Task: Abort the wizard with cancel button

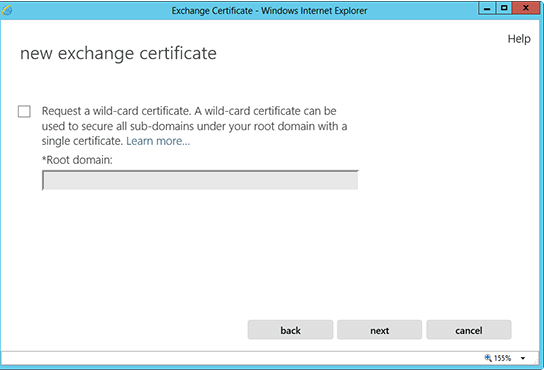Action: (469, 330)
